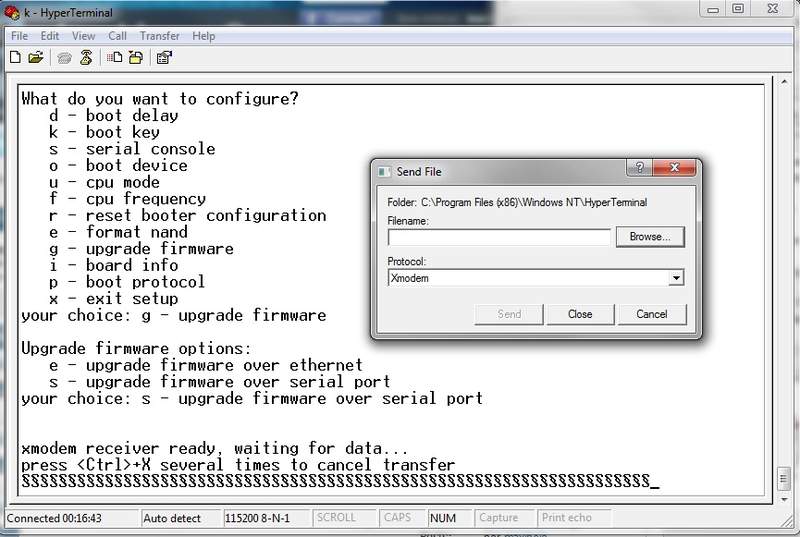Click 'e - upgrade firmware over ethernet' line
The height and width of the screenshot is (537, 800).
pos(206,365)
